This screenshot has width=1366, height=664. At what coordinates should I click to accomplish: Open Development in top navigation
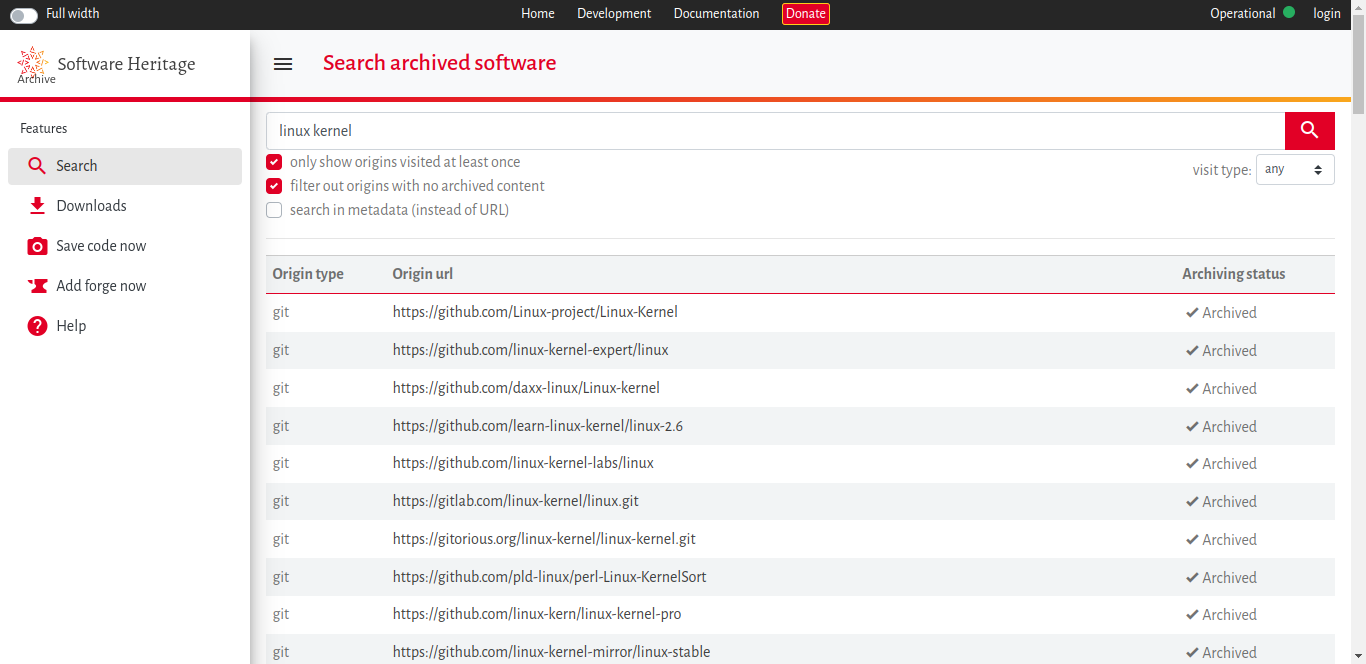614,13
